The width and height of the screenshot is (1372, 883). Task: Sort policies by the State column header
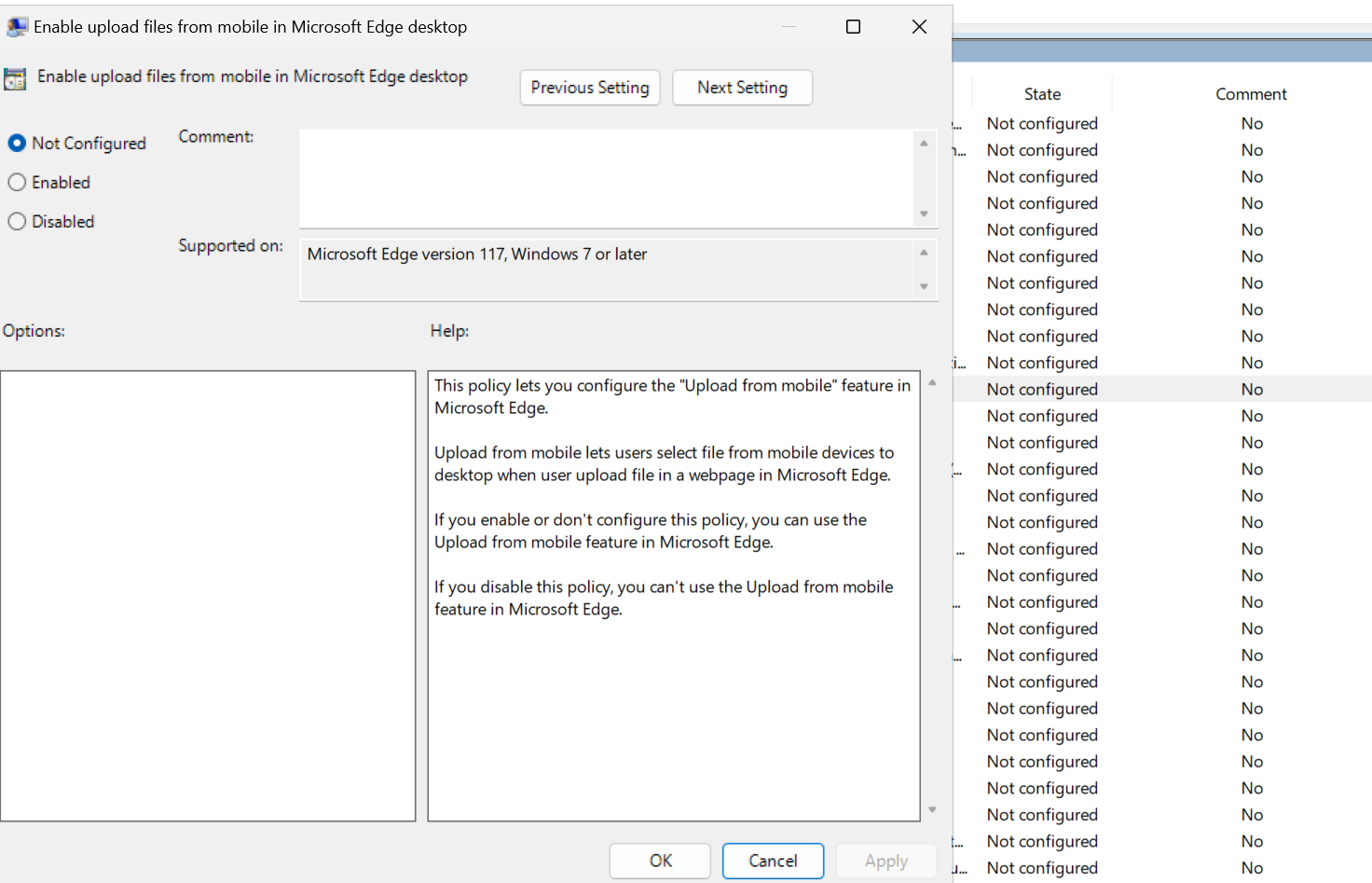tap(1041, 93)
